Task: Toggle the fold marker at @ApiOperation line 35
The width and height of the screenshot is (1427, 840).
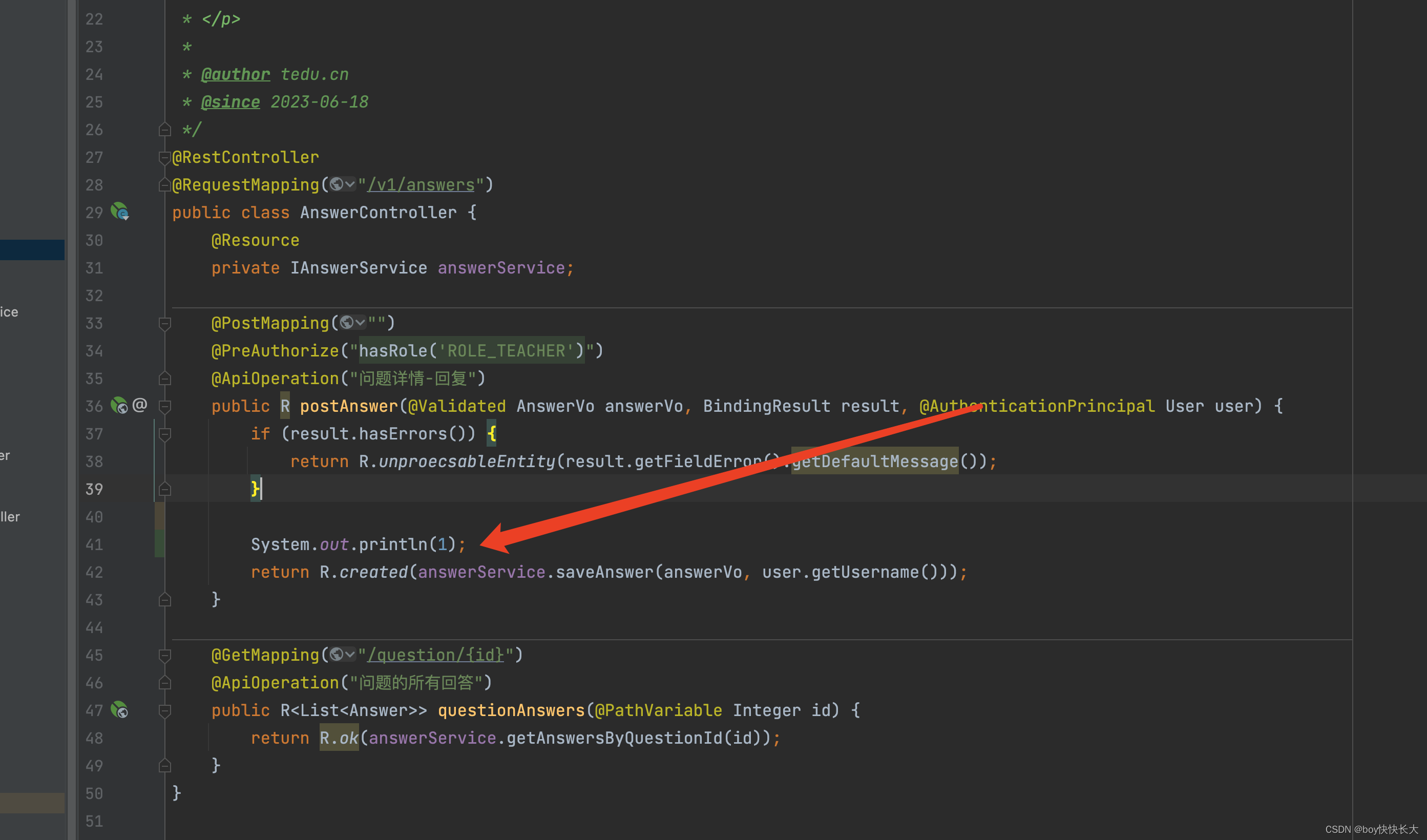Action: point(165,379)
